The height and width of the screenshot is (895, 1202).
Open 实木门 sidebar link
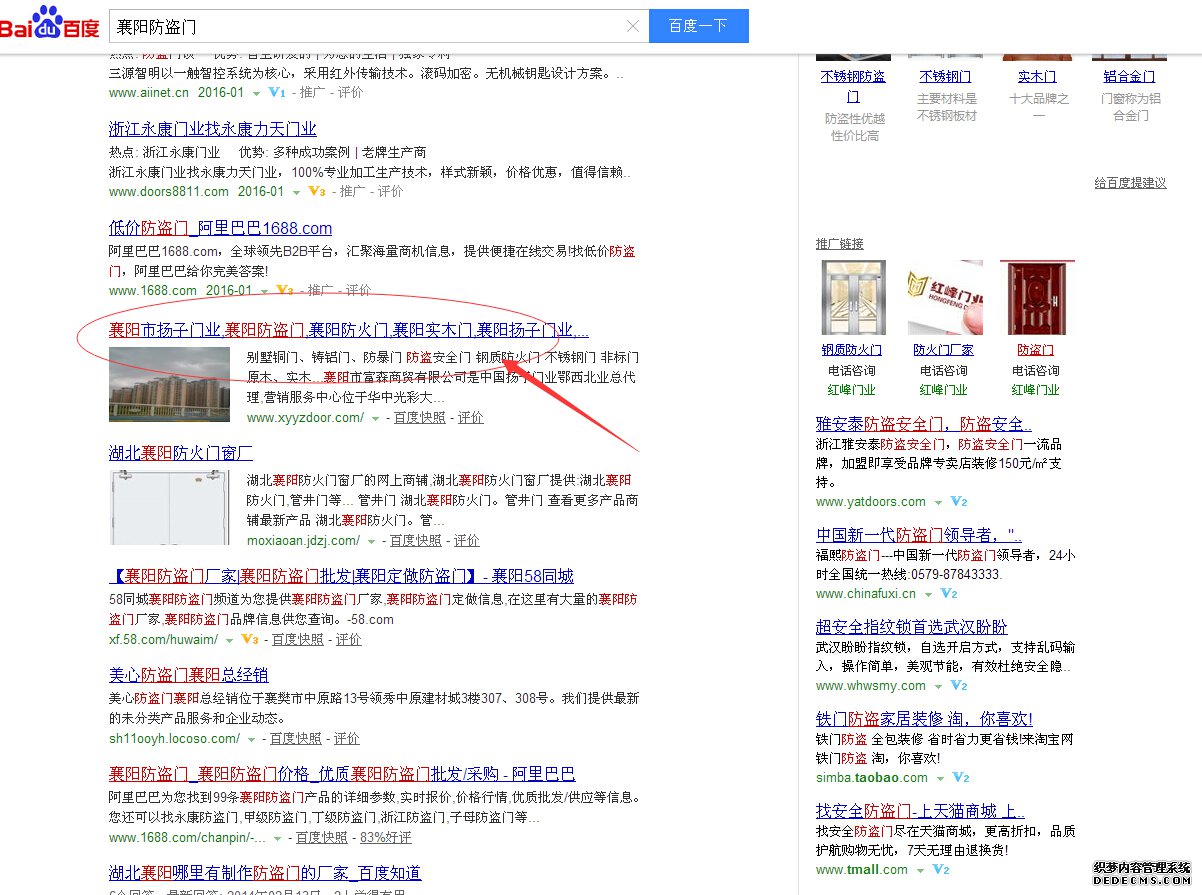click(x=1037, y=76)
